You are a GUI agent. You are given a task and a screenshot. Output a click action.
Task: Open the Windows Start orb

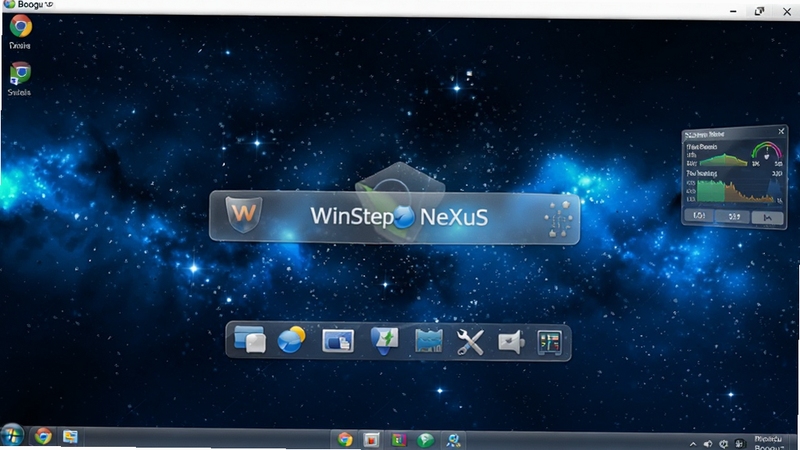pos(12,436)
